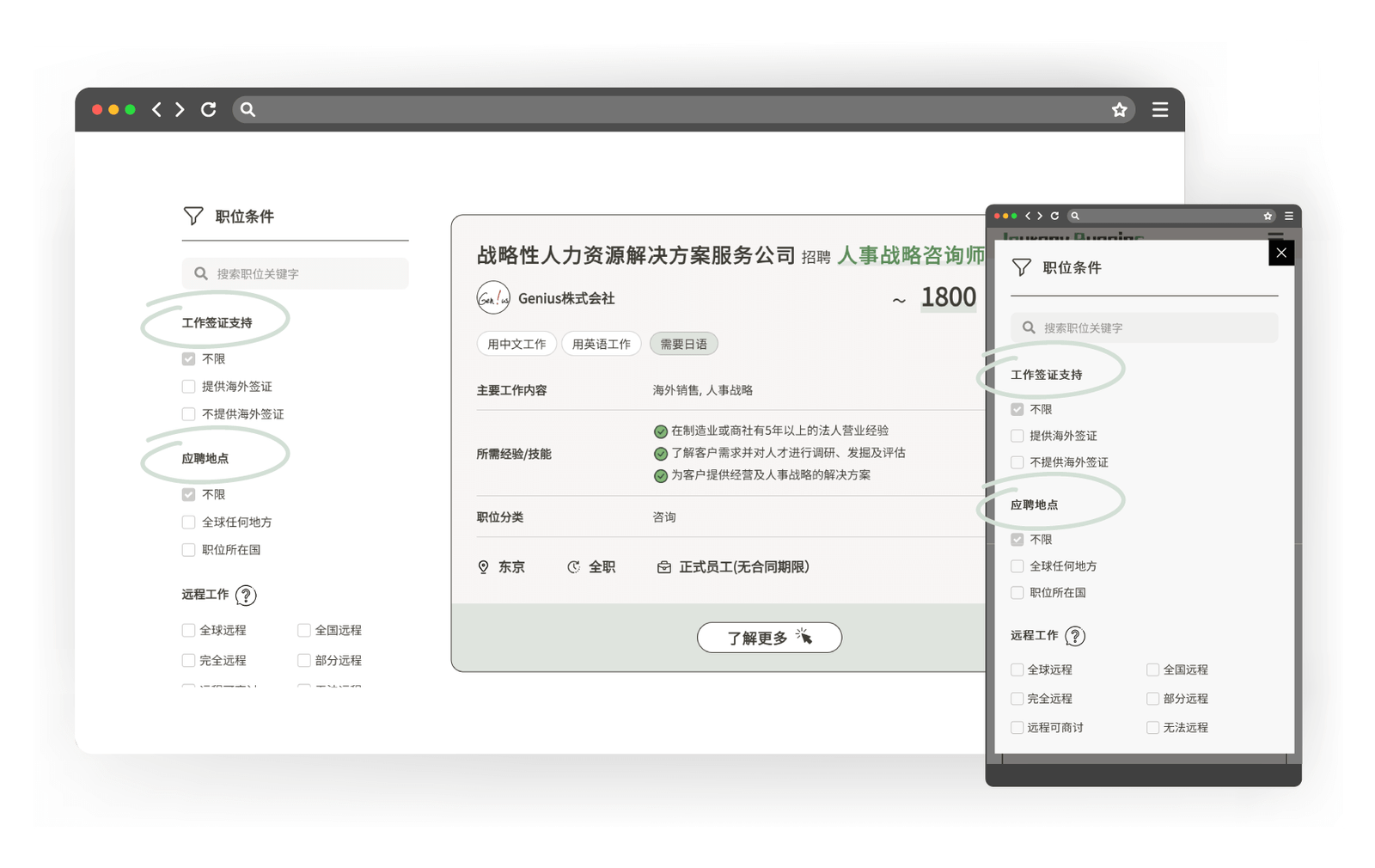This screenshot has height=868, width=1375.
Task: Check 全球远程 in large window
Action: (188, 630)
